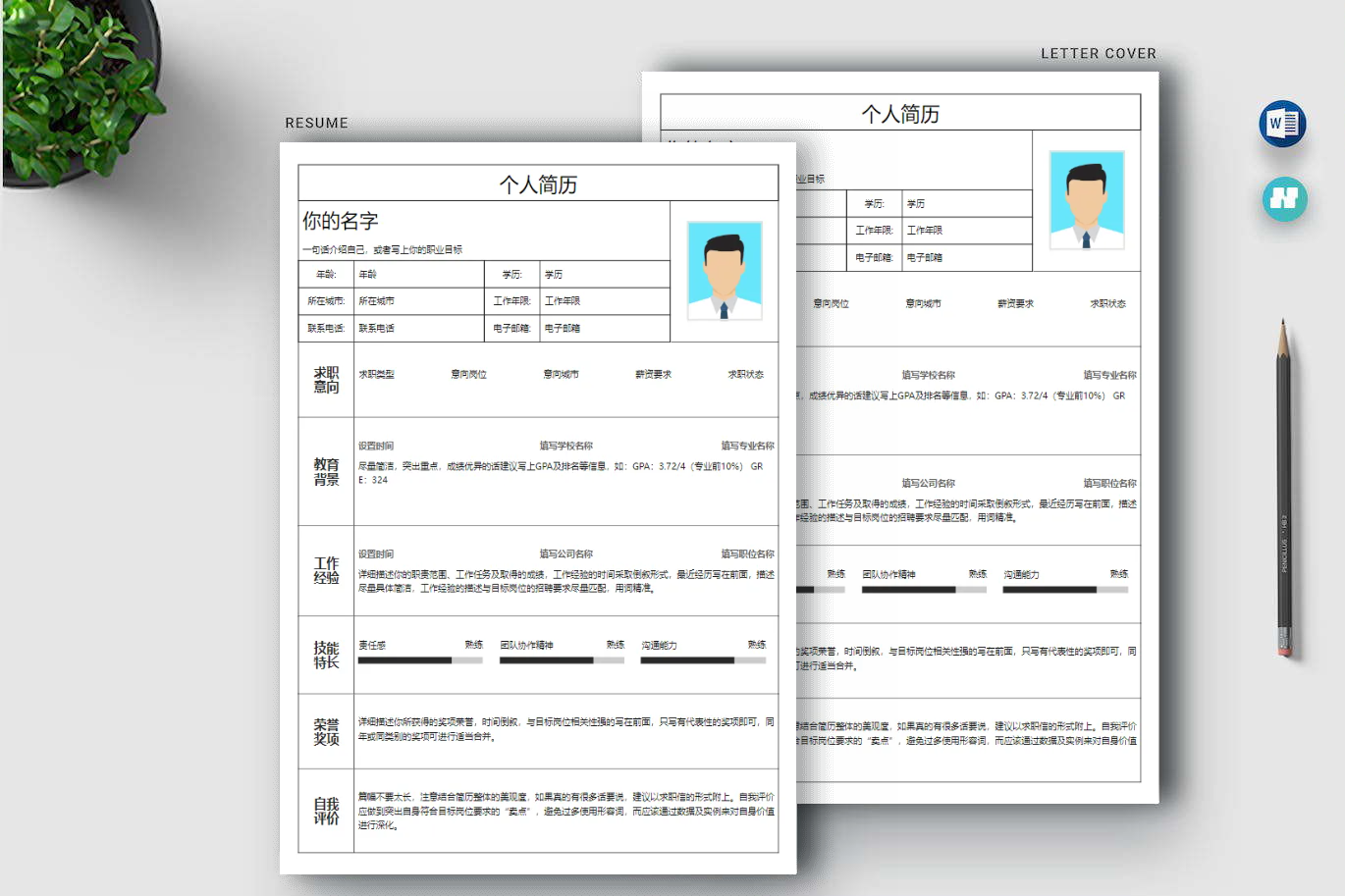Select 填写职位名称 on the front resume
Viewport: 1345px width, 896px height.
747,553
